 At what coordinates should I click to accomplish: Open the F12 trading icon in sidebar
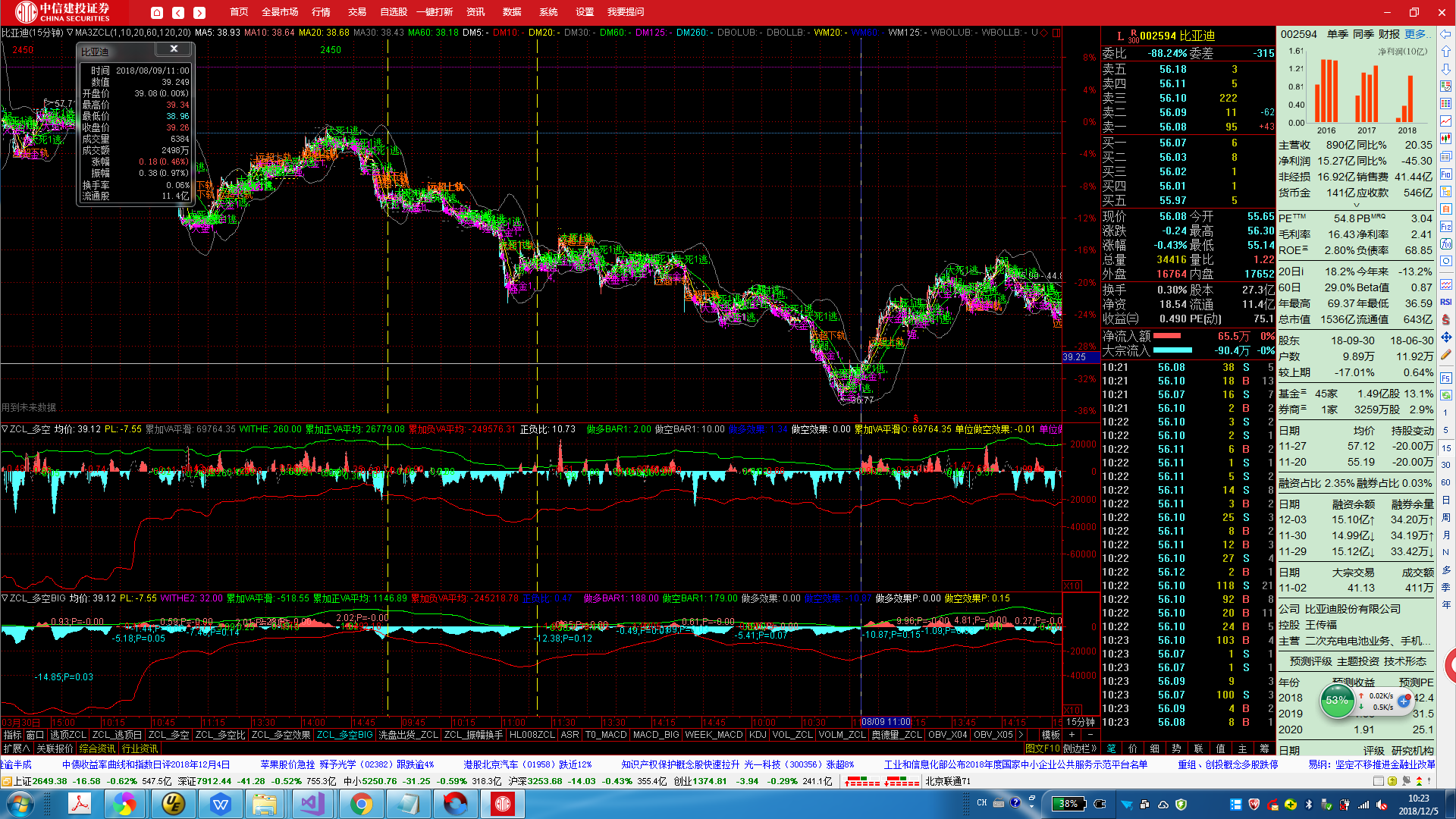(x=1446, y=226)
